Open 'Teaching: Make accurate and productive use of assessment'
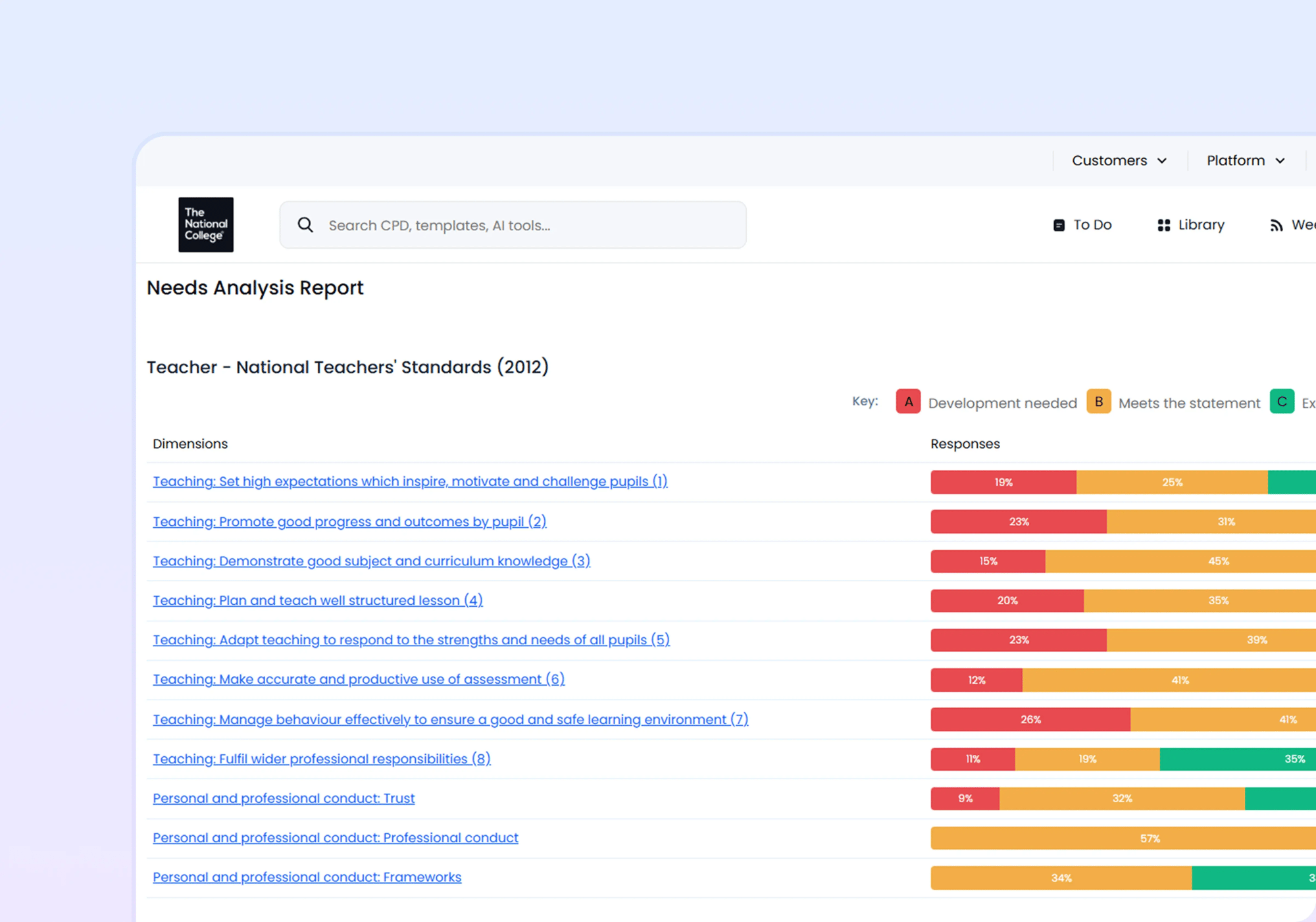1316x922 pixels. [x=358, y=679]
